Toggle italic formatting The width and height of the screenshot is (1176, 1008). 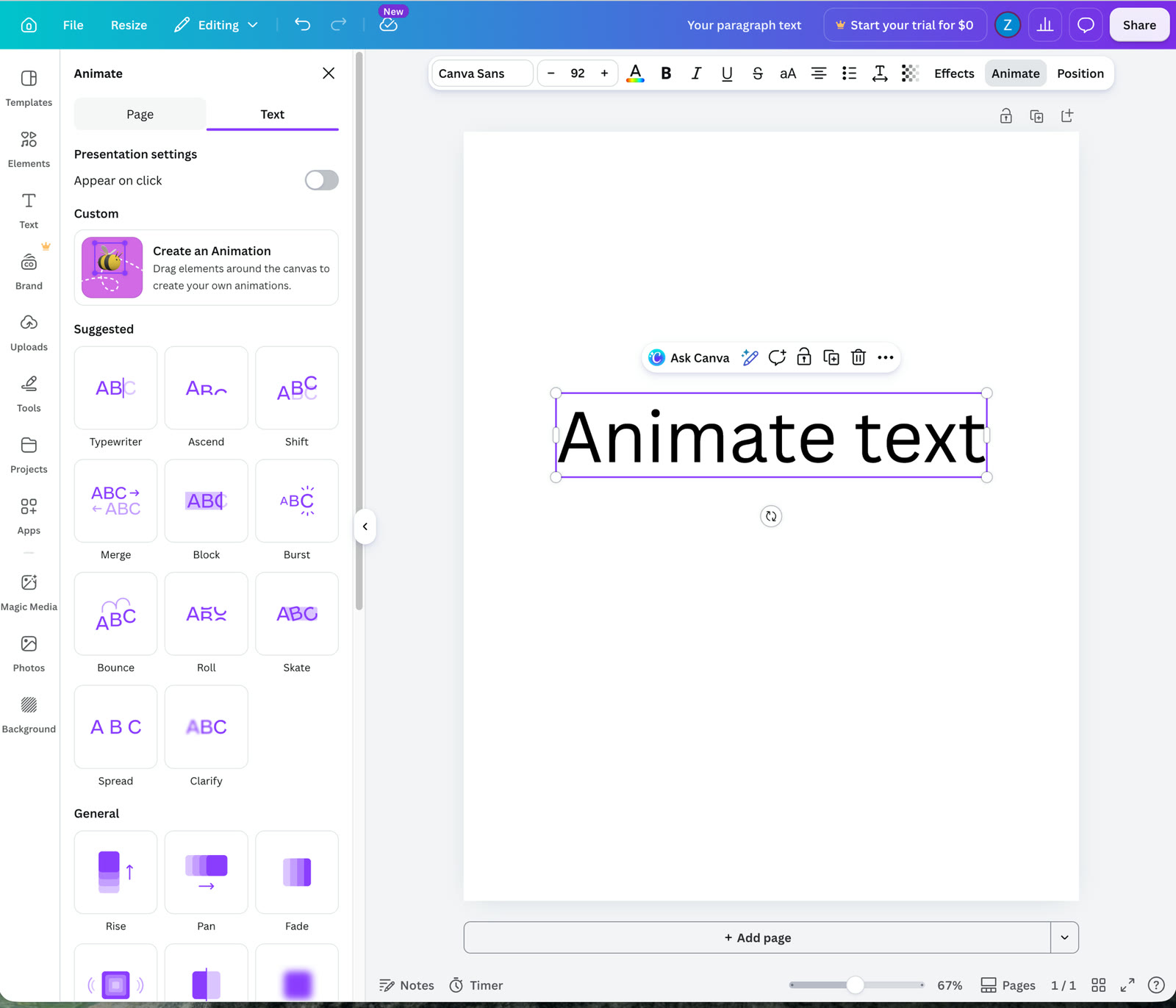[x=696, y=74]
